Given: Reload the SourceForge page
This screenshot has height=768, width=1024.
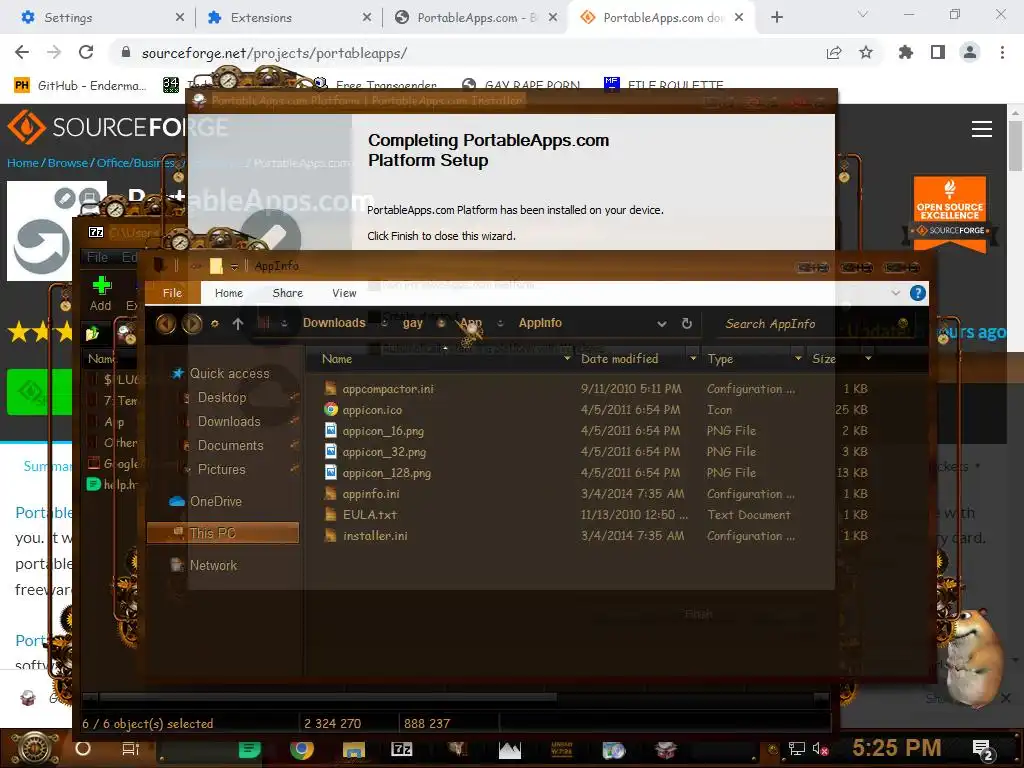Looking at the screenshot, I should point(86,52).
